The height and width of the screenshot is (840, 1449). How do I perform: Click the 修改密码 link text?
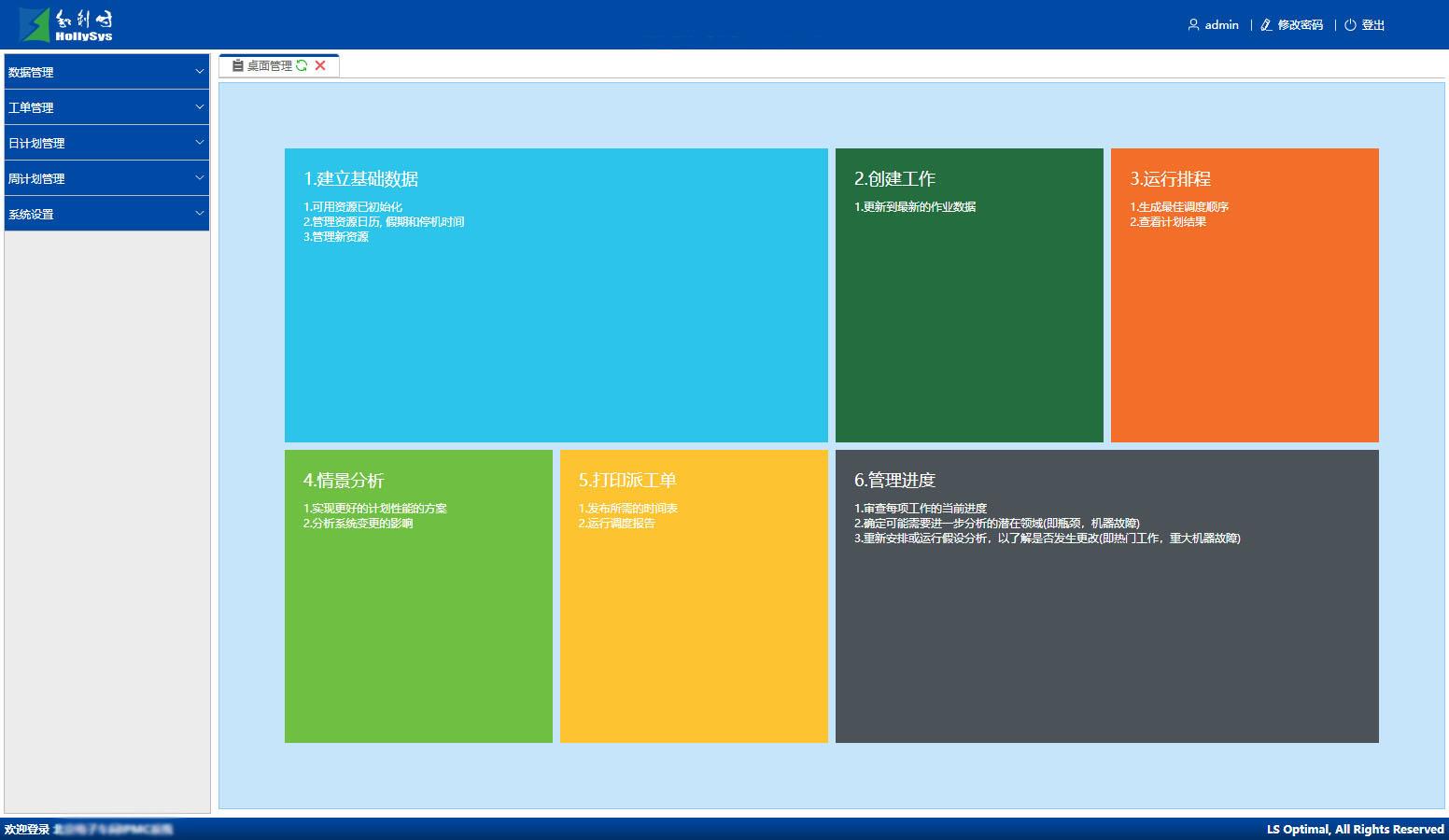pos(1301,25)
